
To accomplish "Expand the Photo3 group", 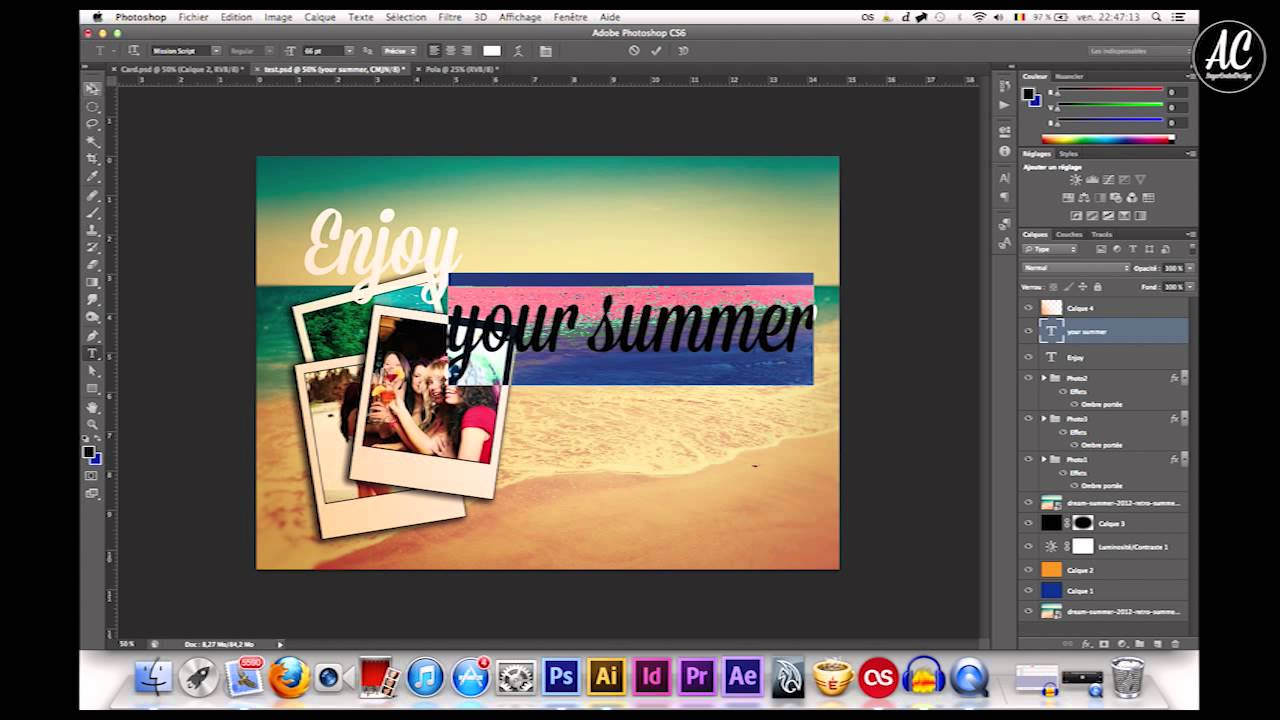I will coord(1044,418).
